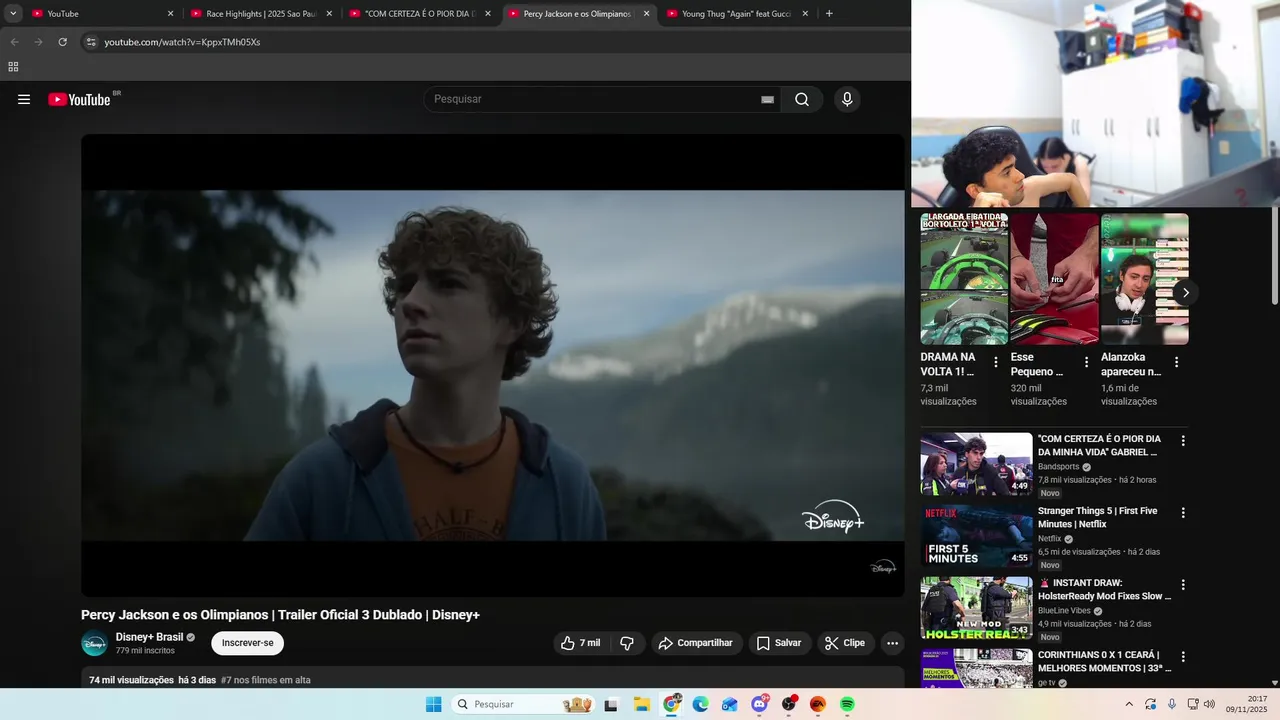This screenshot has height=720, width=1280.
Task: Open options for INSTANT DRAW HolsterReady video
Action: click(x=1183, y=585)
